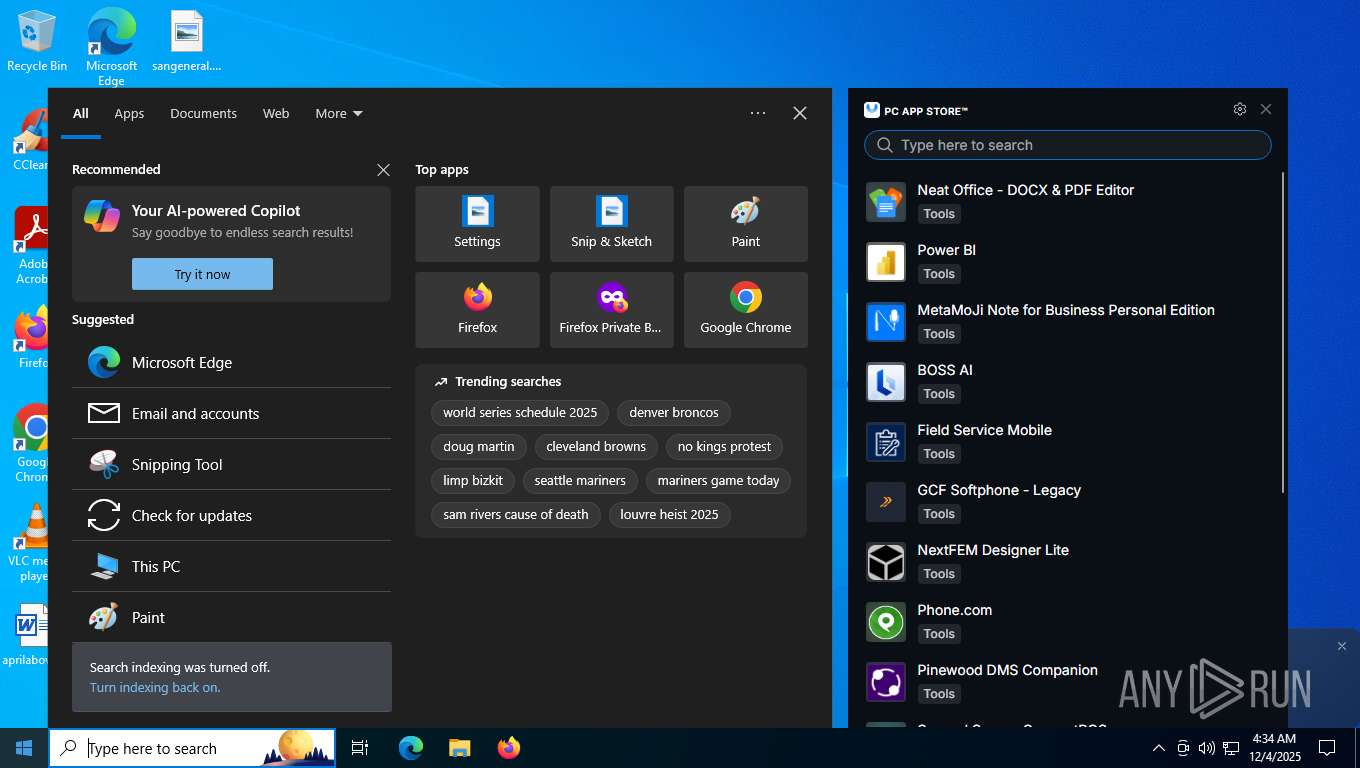Open sangeneral file on desktop
1360x768 pixels.
tap(187, 41)
